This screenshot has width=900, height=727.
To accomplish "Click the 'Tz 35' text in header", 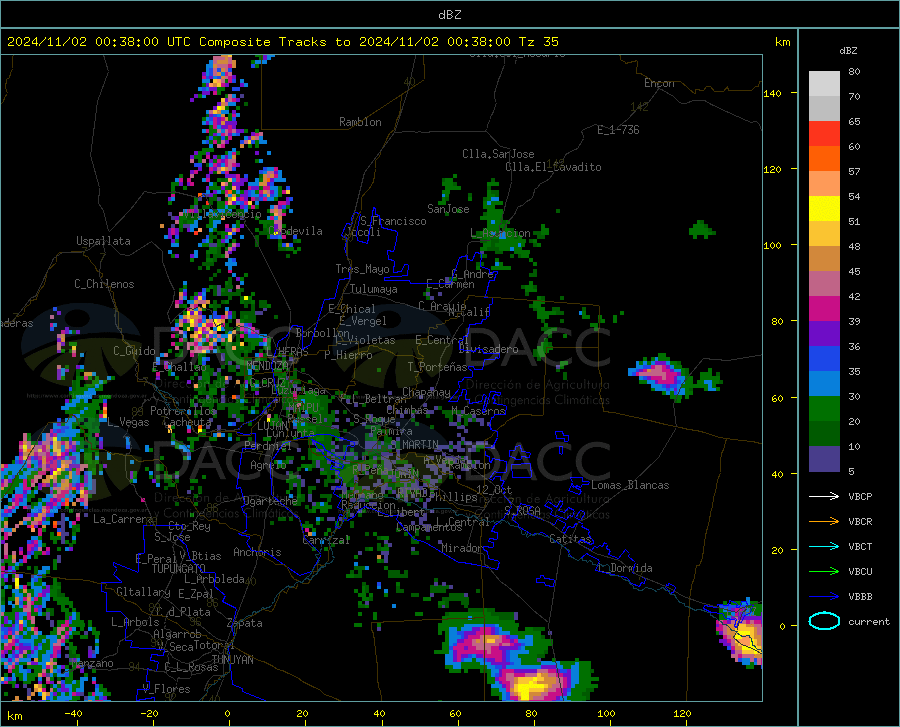I will [538, 42].
